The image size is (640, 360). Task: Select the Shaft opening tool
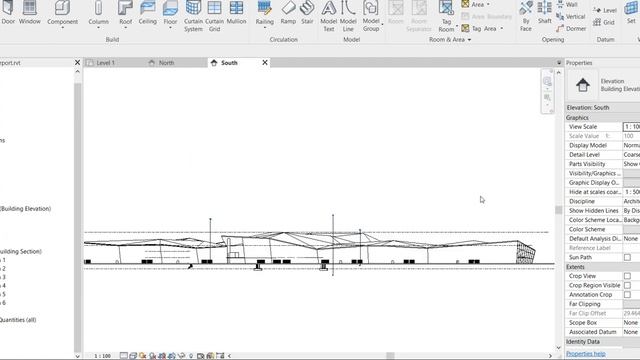(x=544, y=12)
